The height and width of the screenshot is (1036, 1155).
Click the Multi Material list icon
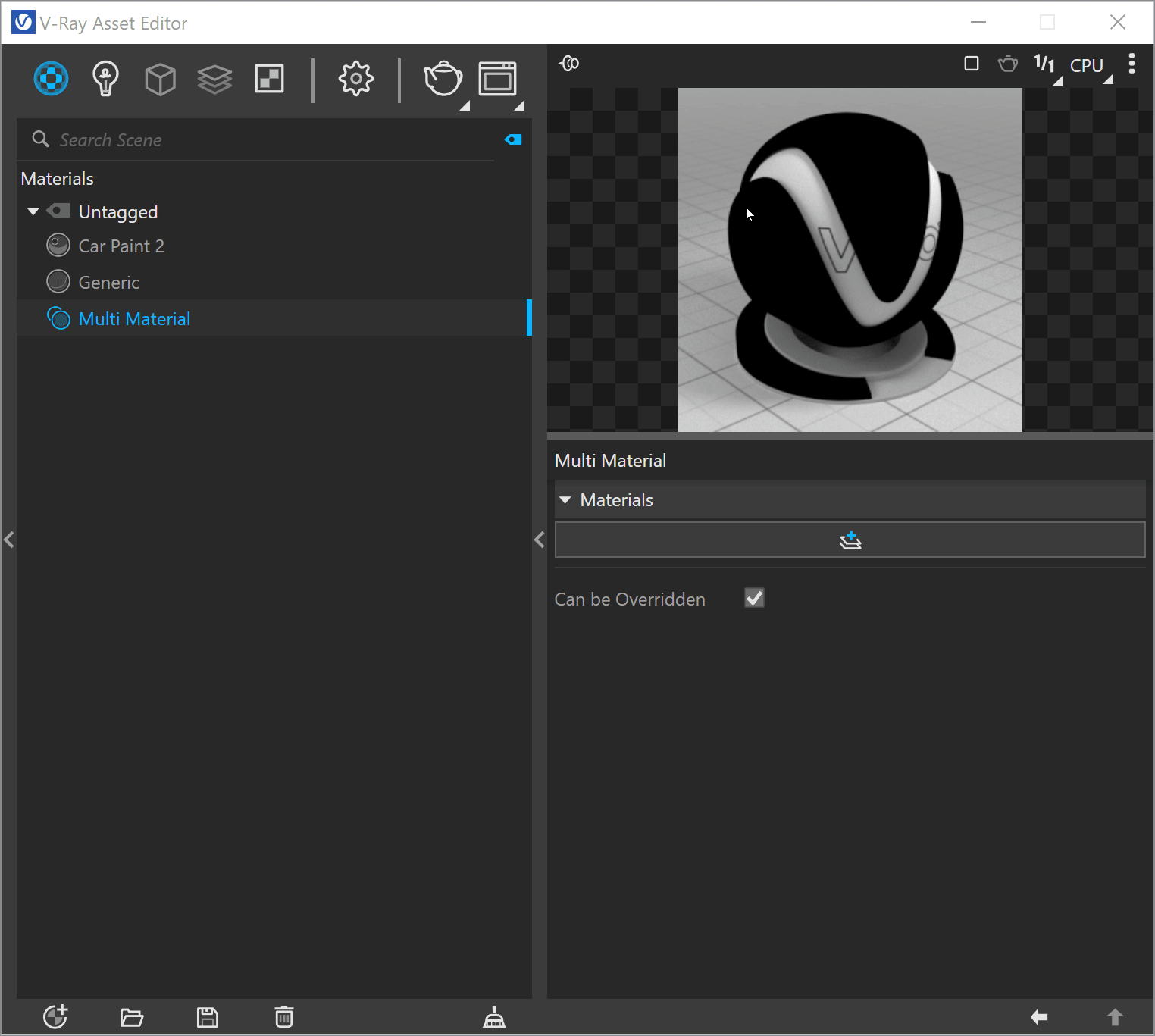pyautogui.click(x=58, y=318)
